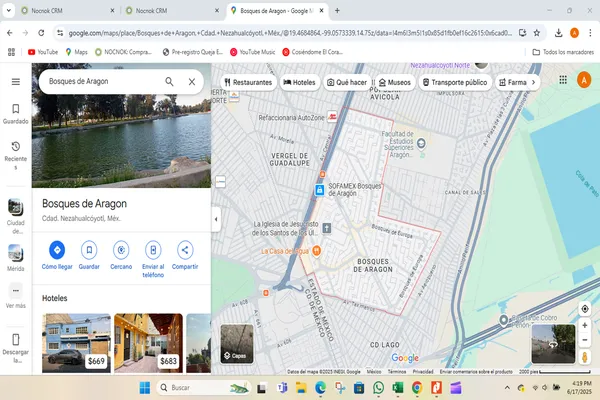Open the NOCNOK: Compra bookmark
The image size is (600, 400).
(123, 52)
